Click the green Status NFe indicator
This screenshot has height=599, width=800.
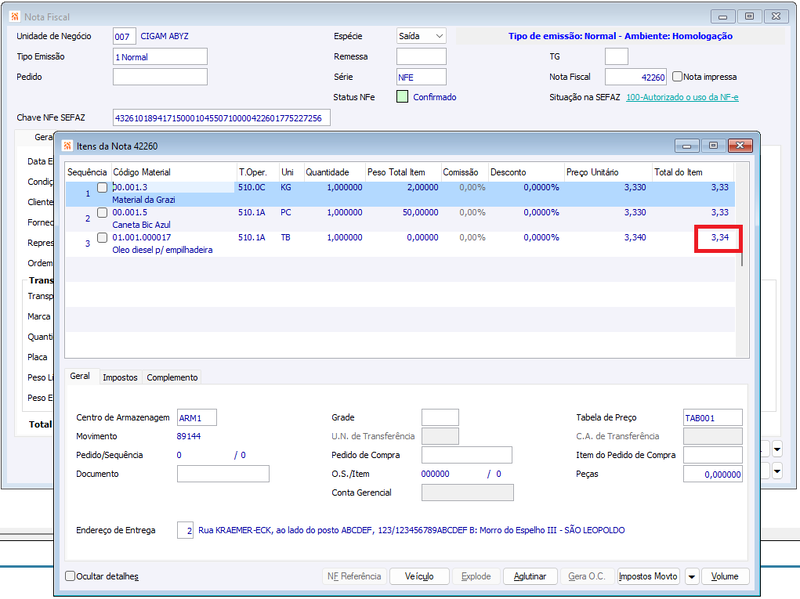point(402,97)
